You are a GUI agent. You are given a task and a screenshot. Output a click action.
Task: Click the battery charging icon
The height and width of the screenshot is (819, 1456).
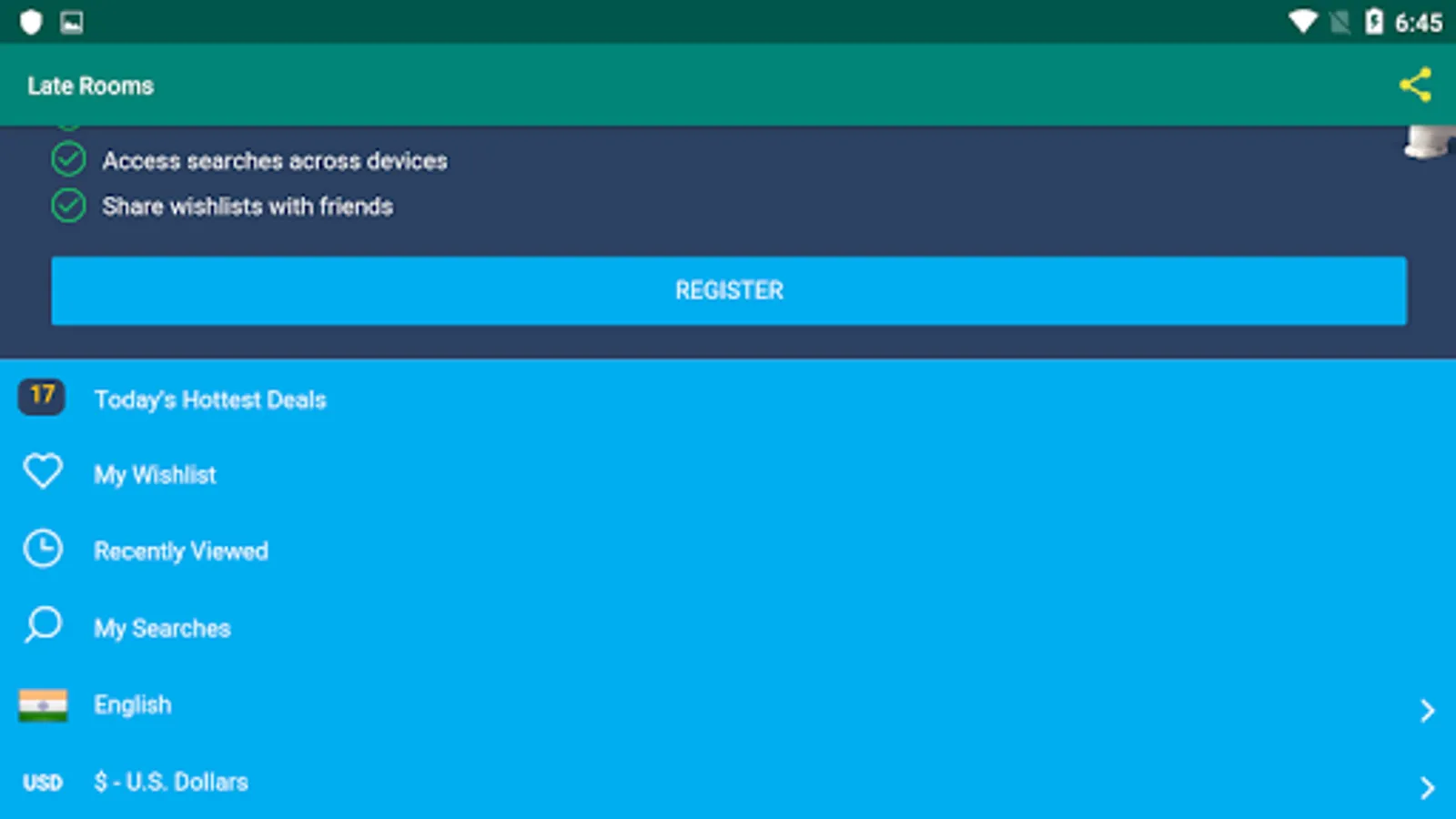(1374, 22)
